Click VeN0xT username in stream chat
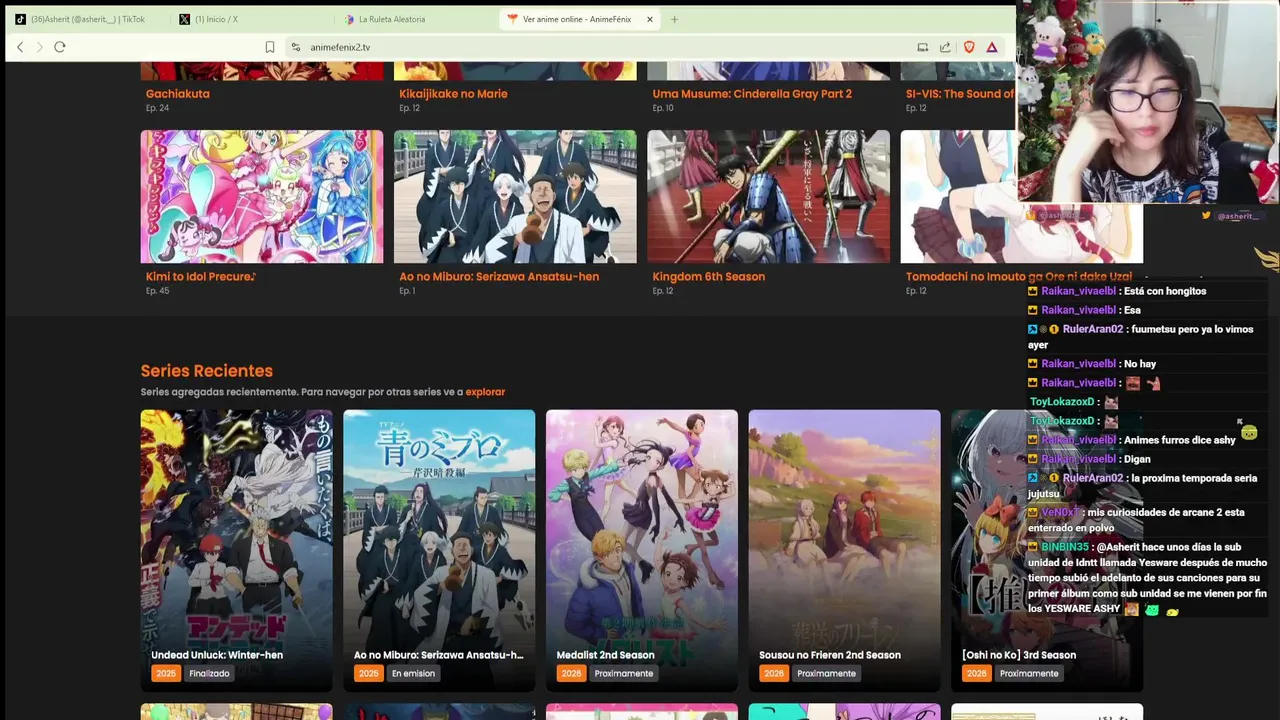Screen dimensions: 1280x720 click(1060, 512)
